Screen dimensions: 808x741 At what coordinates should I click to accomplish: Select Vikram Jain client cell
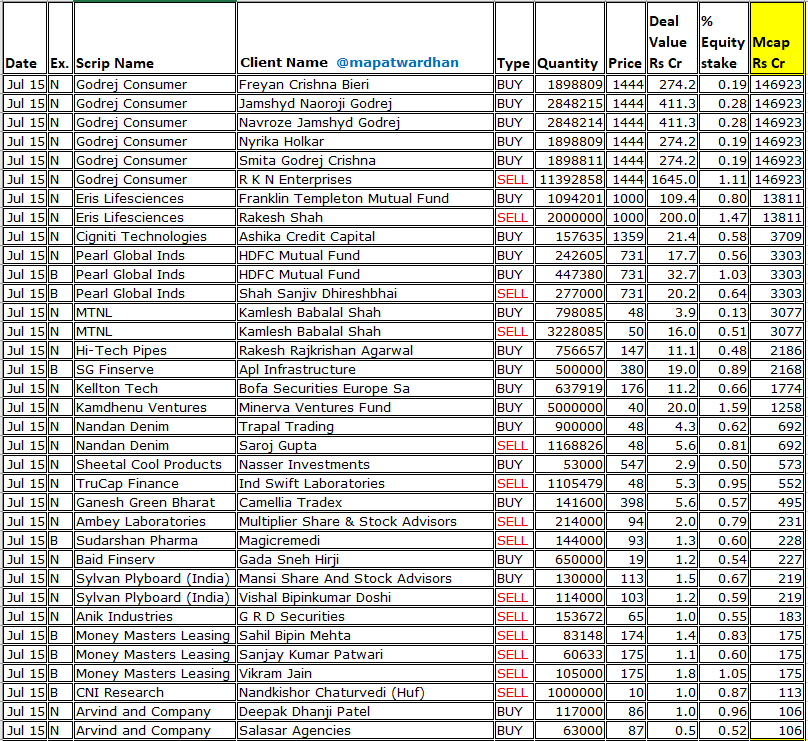(365, 675)
